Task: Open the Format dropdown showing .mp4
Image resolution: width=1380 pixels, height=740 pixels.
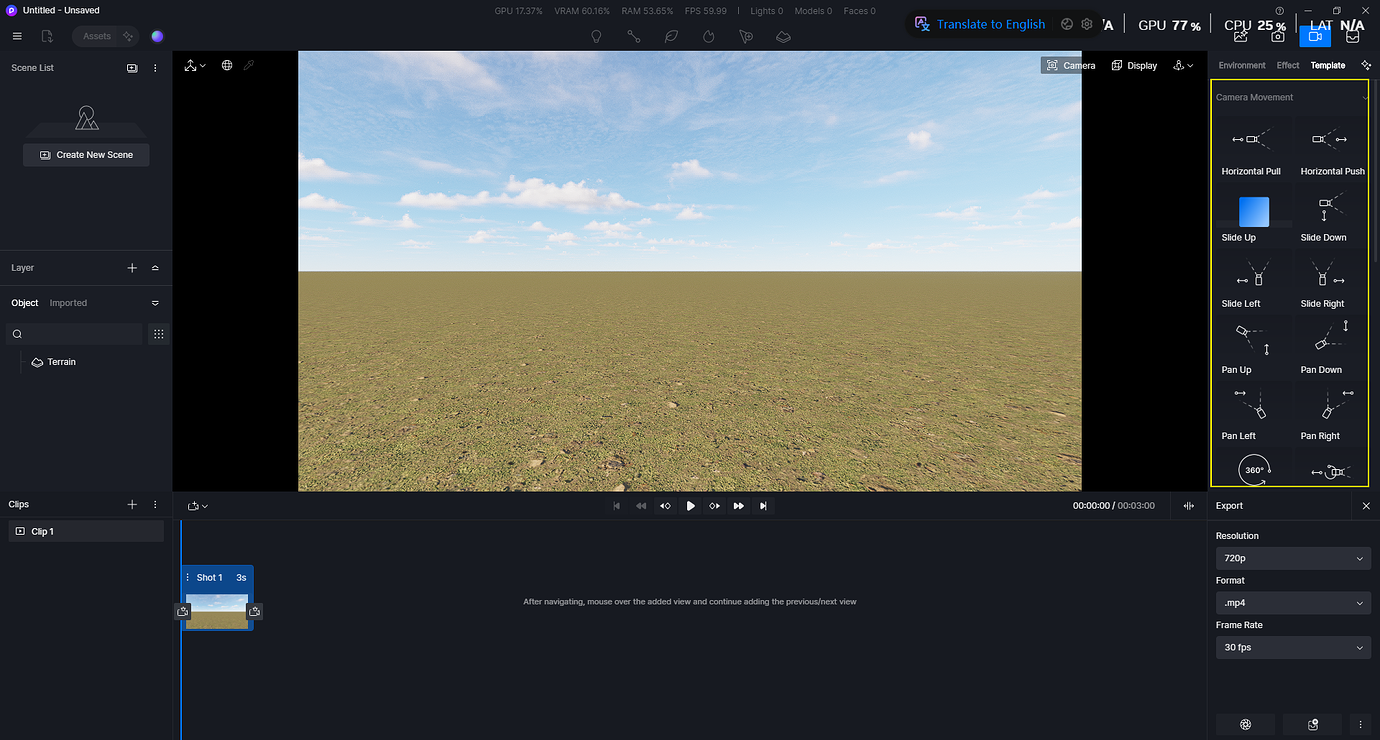Action: 1293,602
